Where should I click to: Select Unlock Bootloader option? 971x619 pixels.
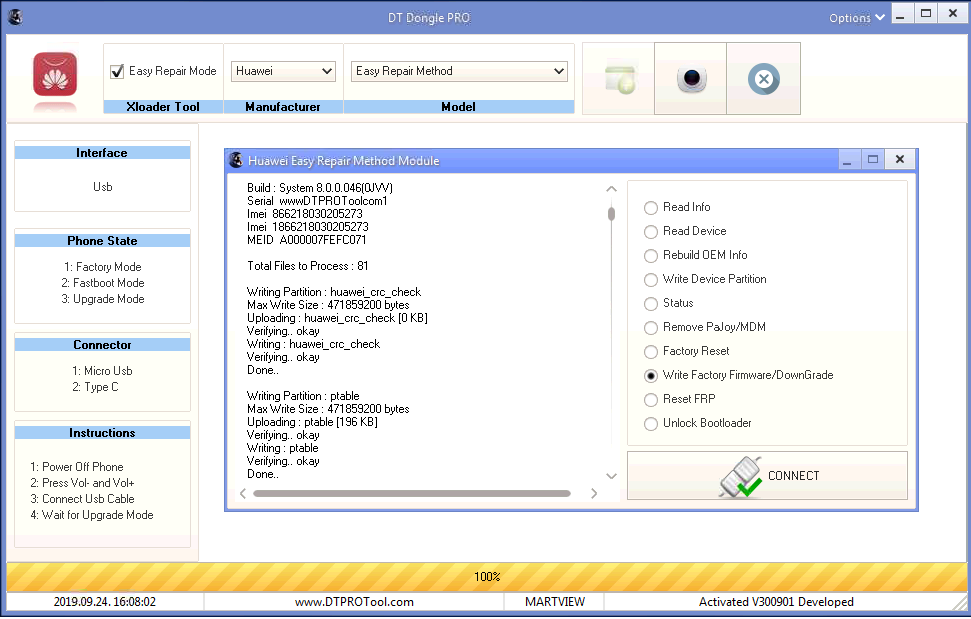(x=652, y=423)
